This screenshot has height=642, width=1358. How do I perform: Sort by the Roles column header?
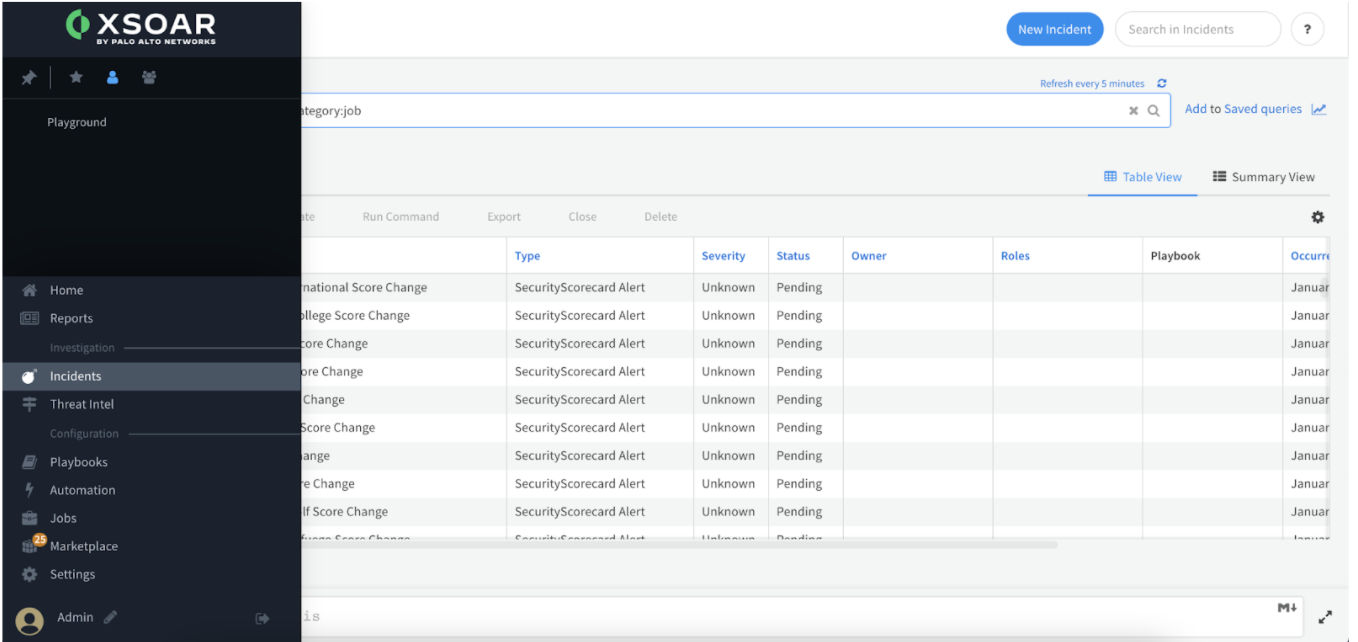(1015, 256)
